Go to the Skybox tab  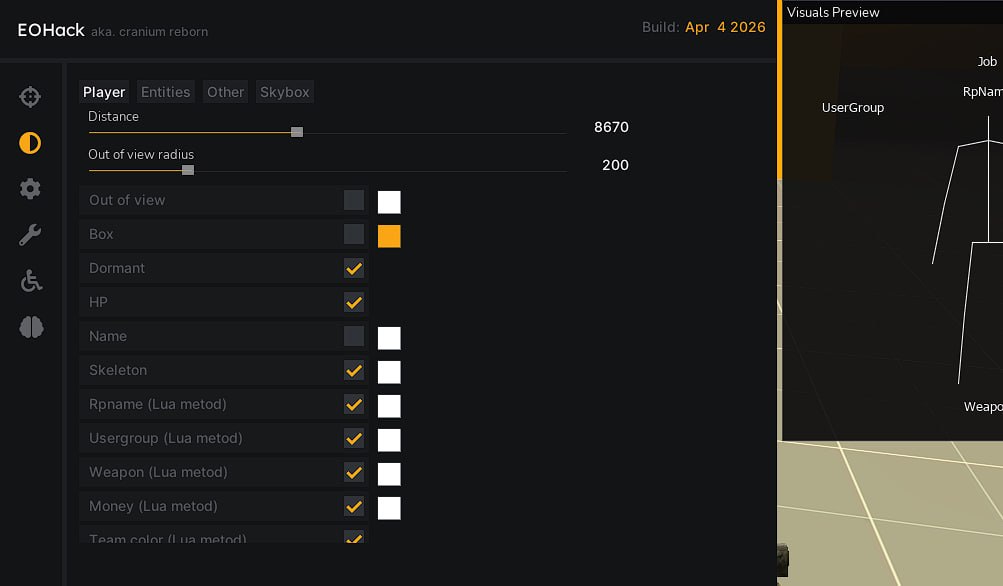[x=285, y=92]
